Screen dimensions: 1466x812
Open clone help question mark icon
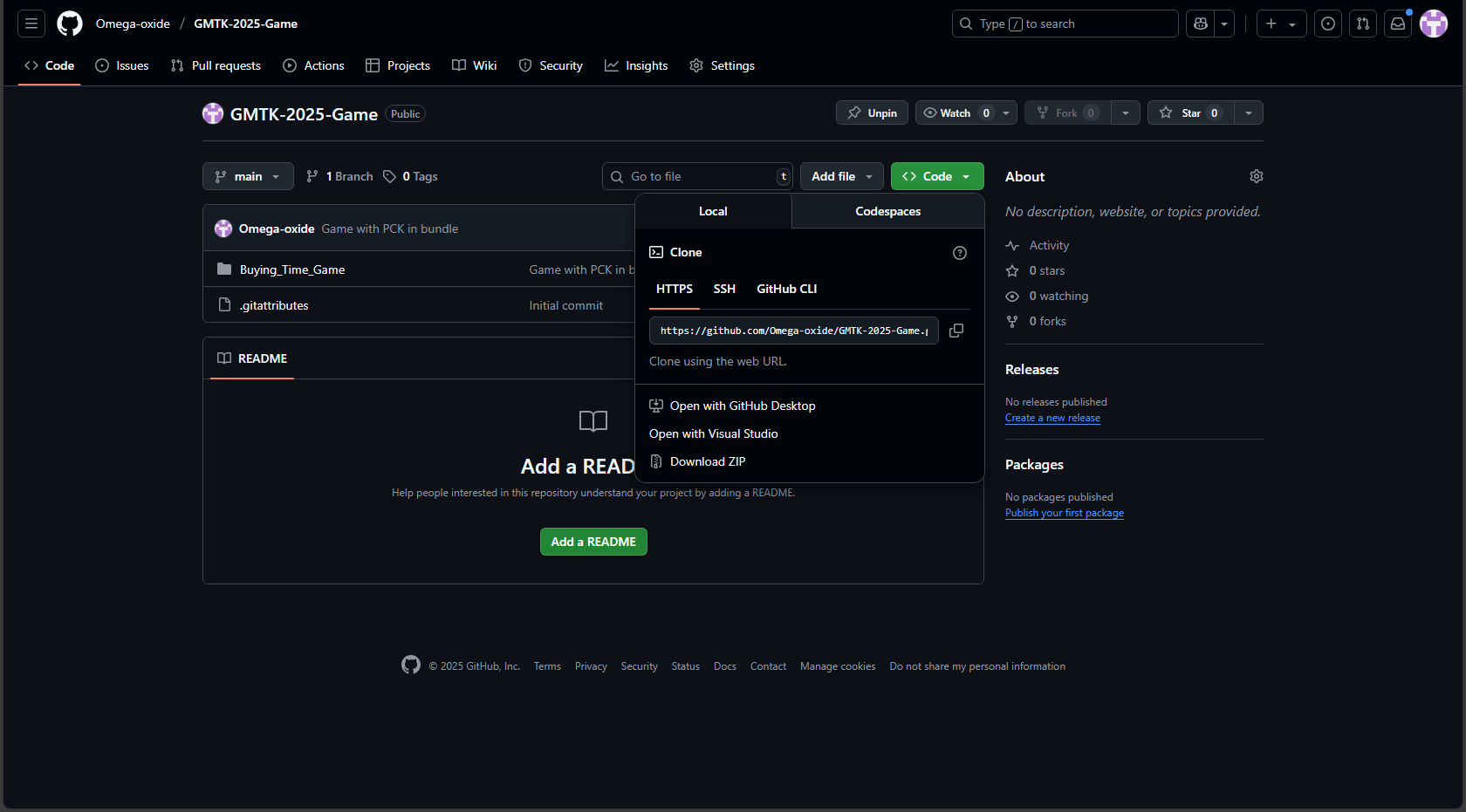[960, 253]
